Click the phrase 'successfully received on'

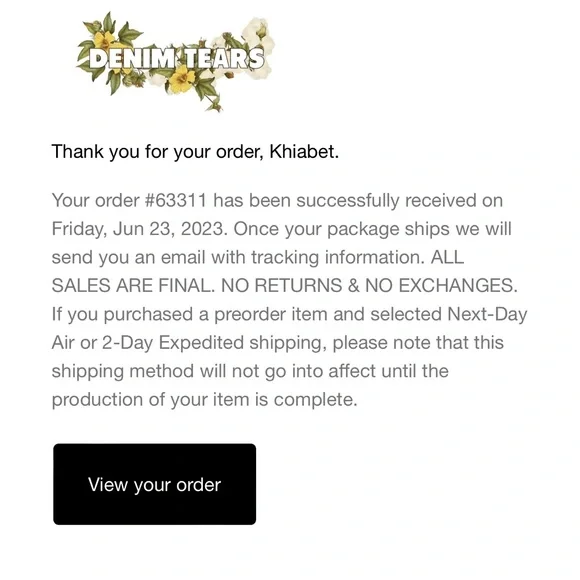pos(399,200)
